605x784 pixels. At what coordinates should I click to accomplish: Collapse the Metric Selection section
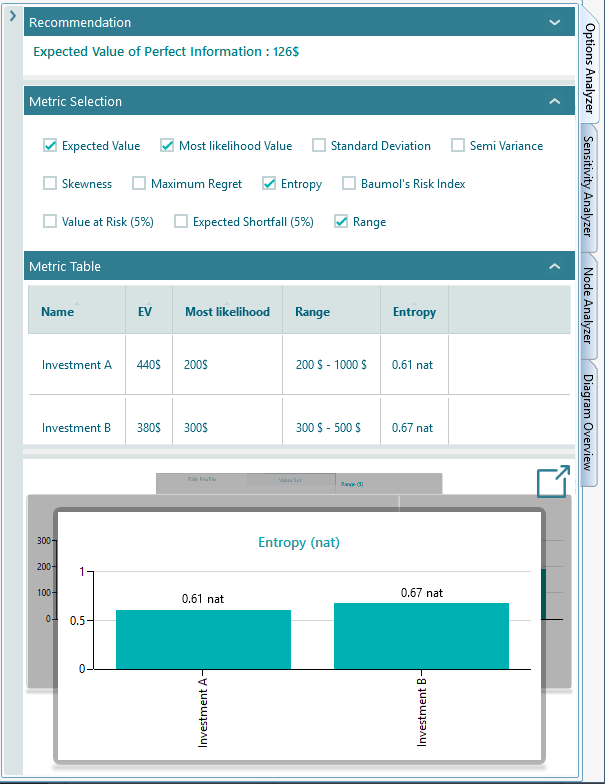tap(555, 101)
